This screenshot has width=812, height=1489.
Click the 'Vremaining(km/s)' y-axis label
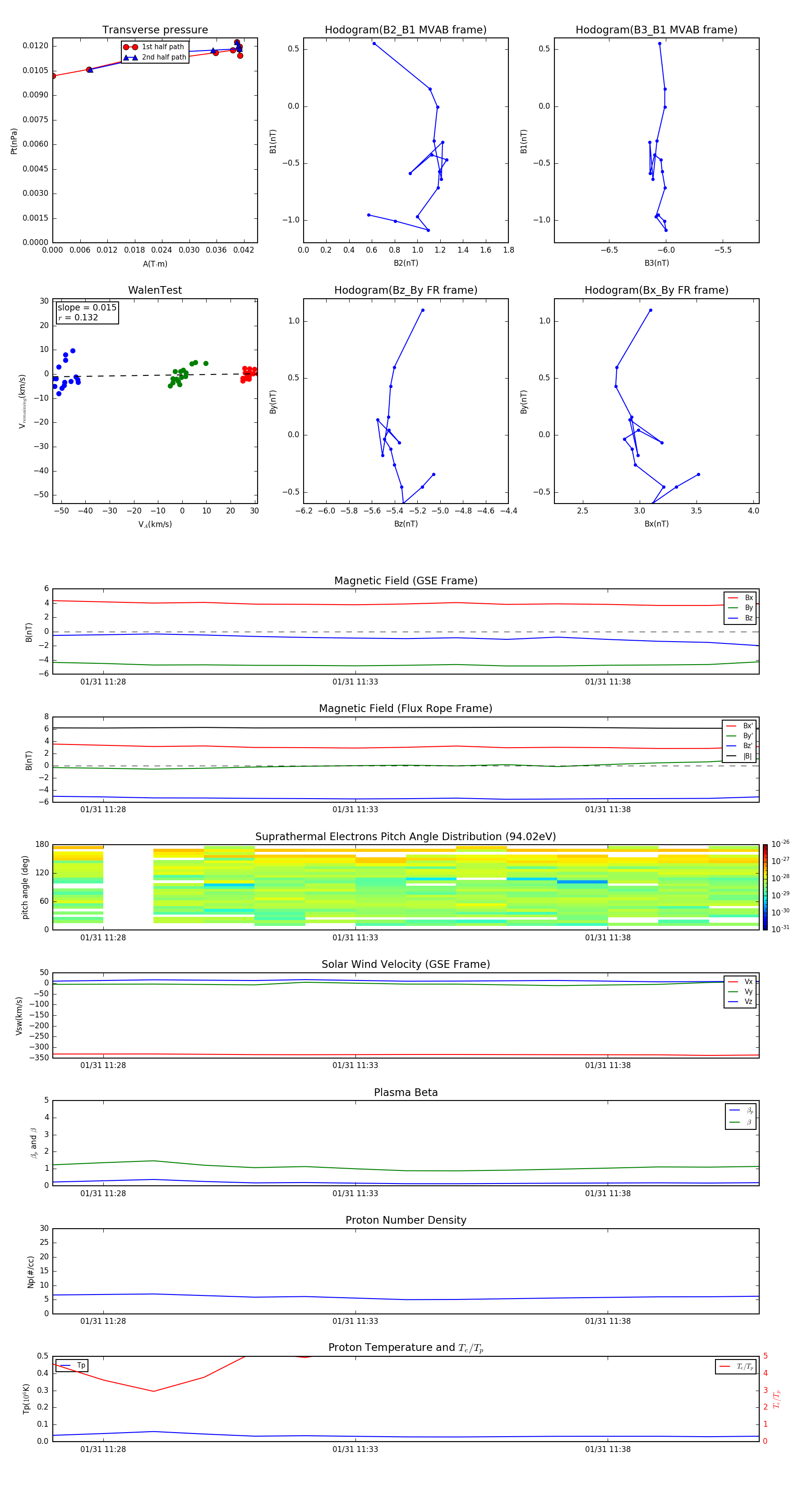click(x=23, y=402)
